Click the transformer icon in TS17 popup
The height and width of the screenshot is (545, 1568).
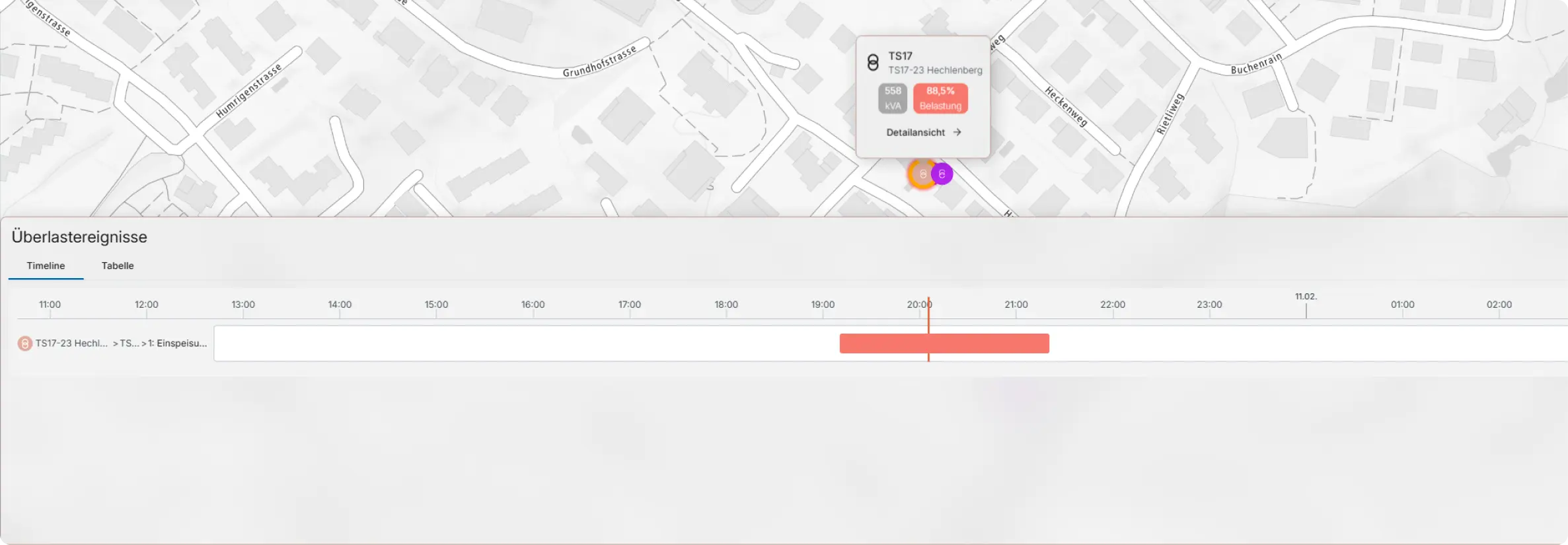coord(873,63)
